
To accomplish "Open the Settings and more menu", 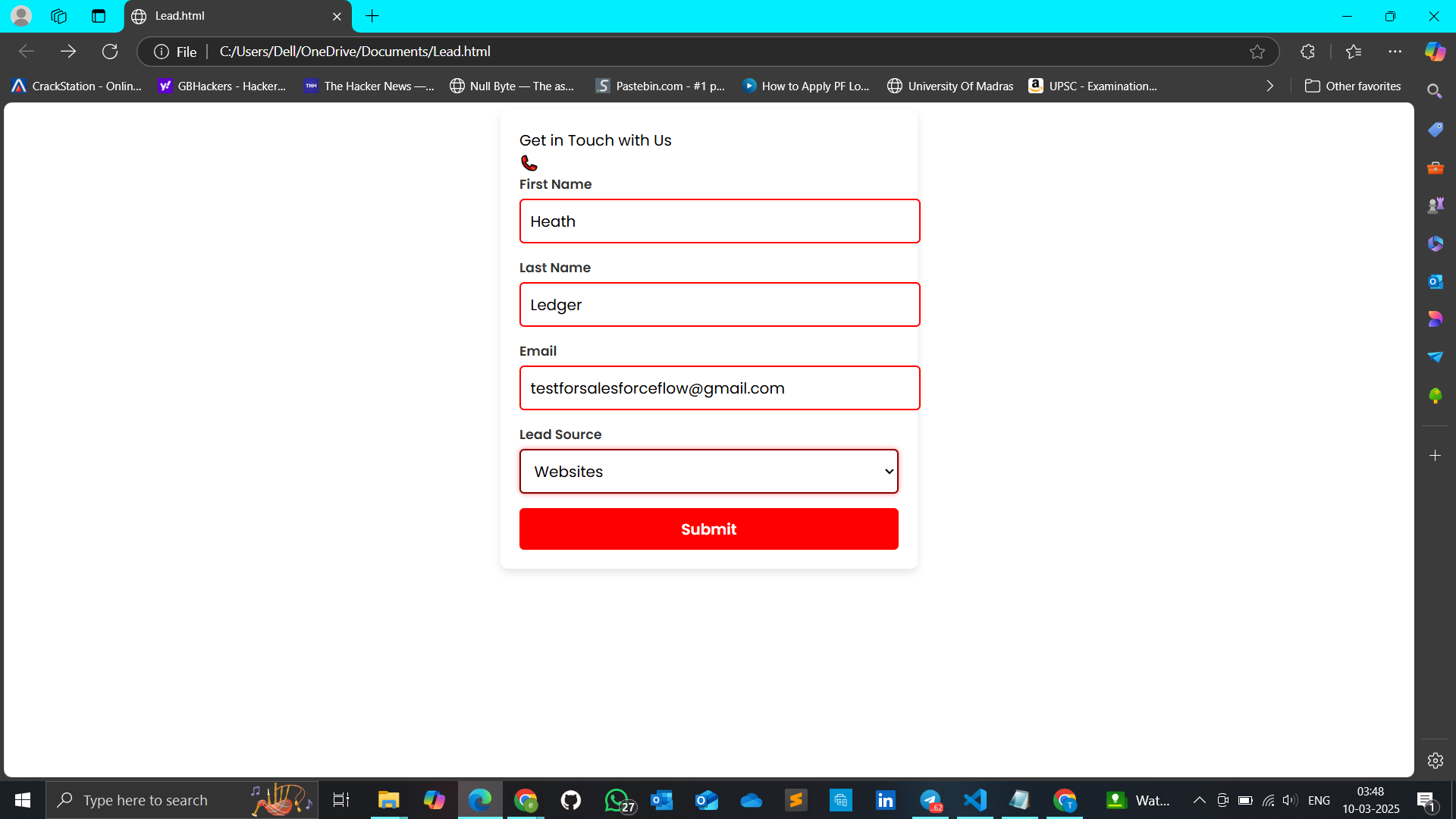I will [1395, 52].
